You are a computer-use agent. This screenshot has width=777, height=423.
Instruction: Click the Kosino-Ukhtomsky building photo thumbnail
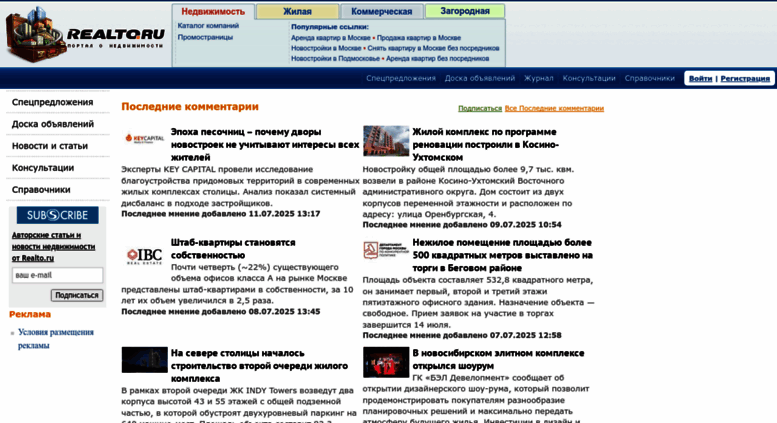coord(386,141)
